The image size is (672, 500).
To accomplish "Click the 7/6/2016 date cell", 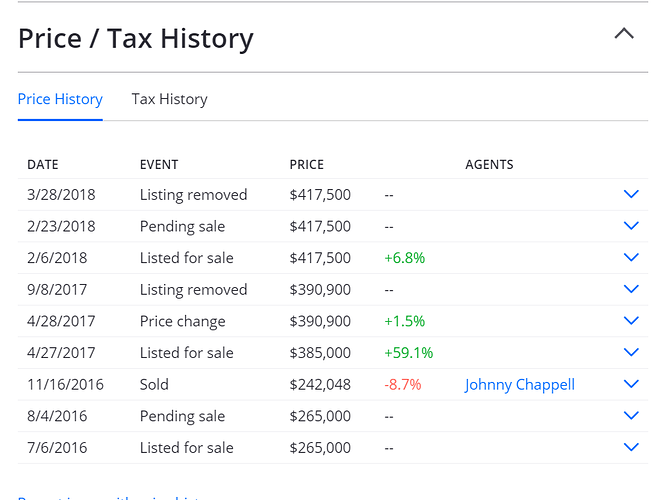I will pyautogui.click(x=57, y=448).
